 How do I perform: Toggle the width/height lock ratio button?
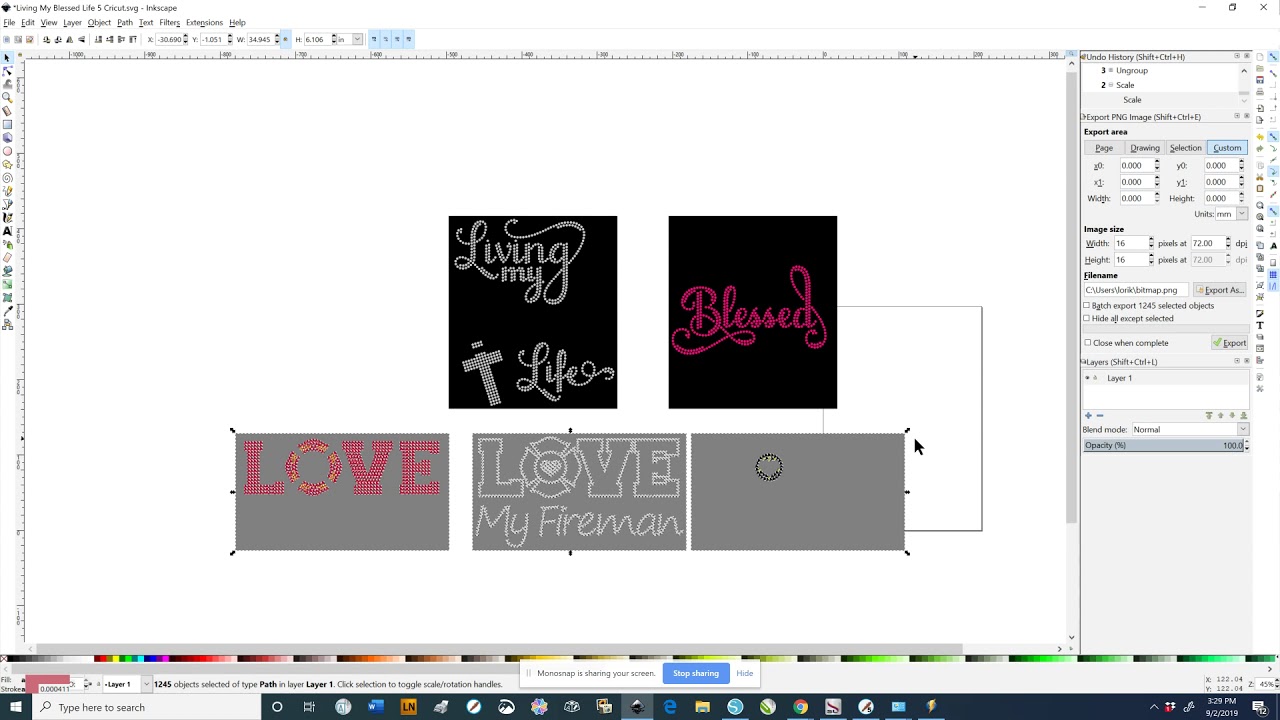(x=285, y=39)
